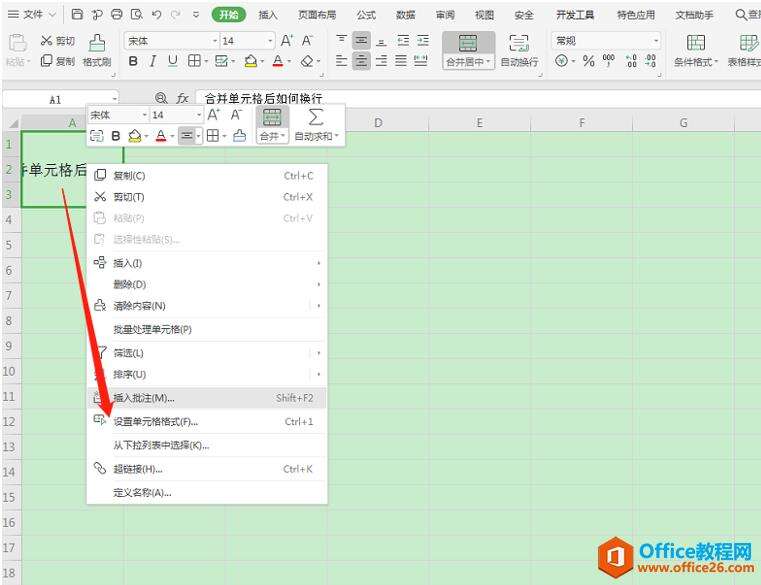Toggle underline formatting in the ribbon

click(x=172, y=61)
